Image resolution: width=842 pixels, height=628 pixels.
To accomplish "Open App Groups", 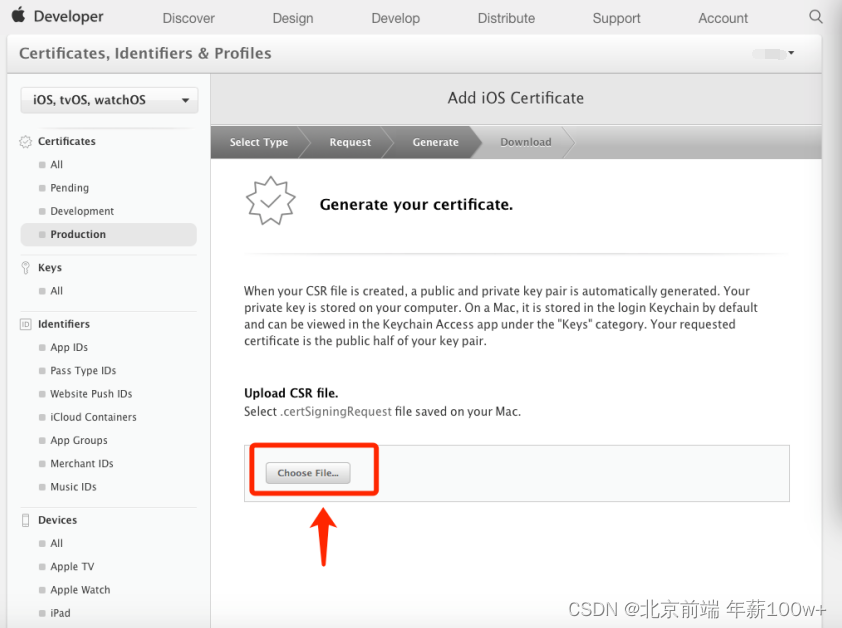I will [x=78, y=441].
